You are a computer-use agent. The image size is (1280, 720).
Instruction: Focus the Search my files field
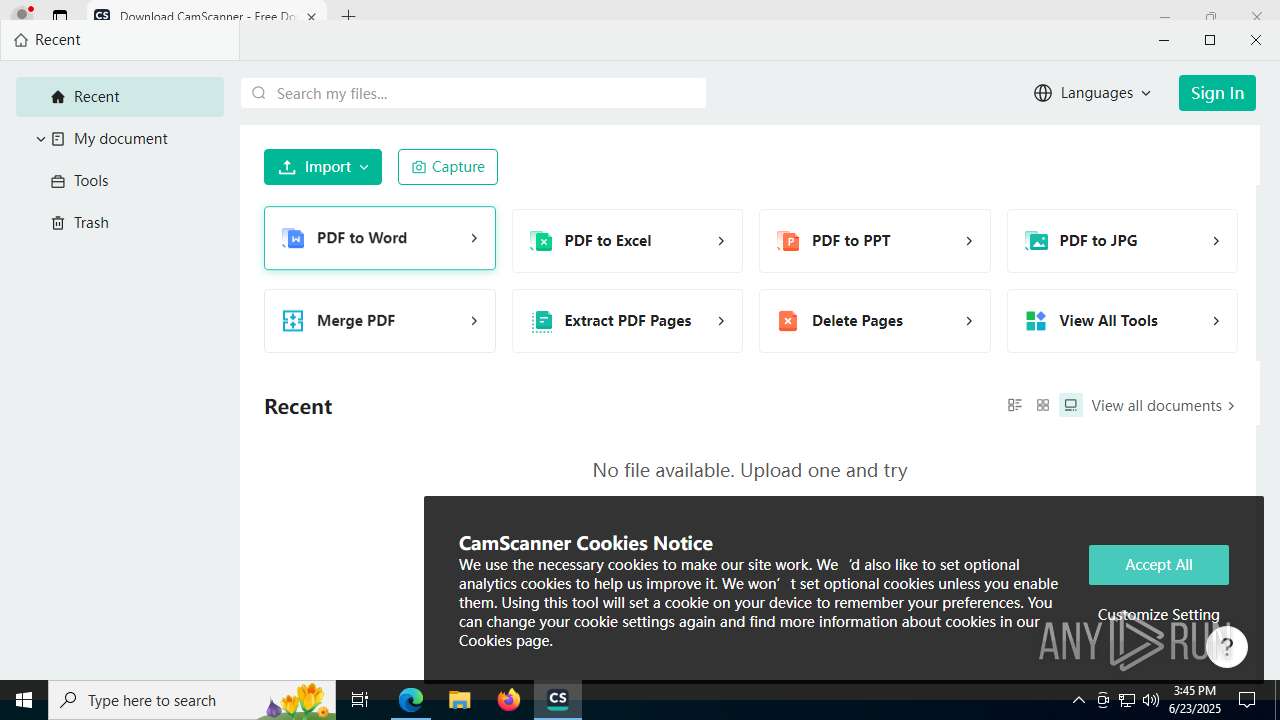point(474,93)
